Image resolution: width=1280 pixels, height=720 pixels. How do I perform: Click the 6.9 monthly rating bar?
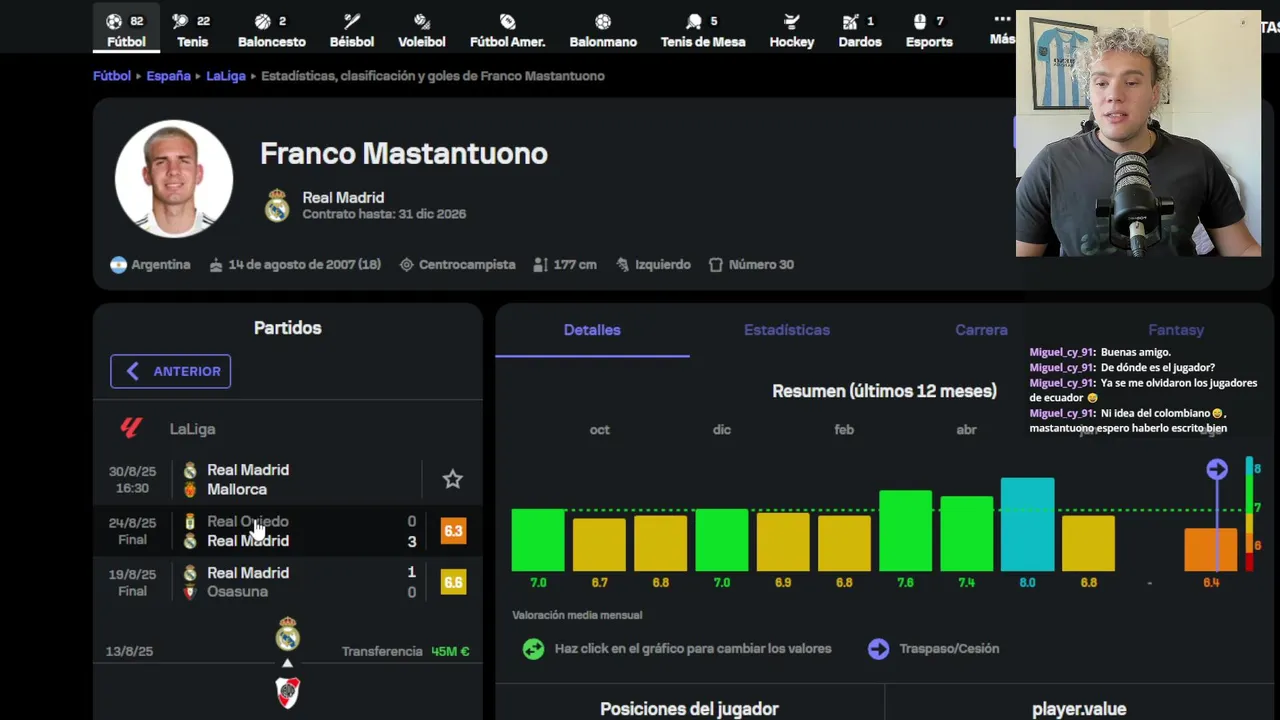(783, 542)
